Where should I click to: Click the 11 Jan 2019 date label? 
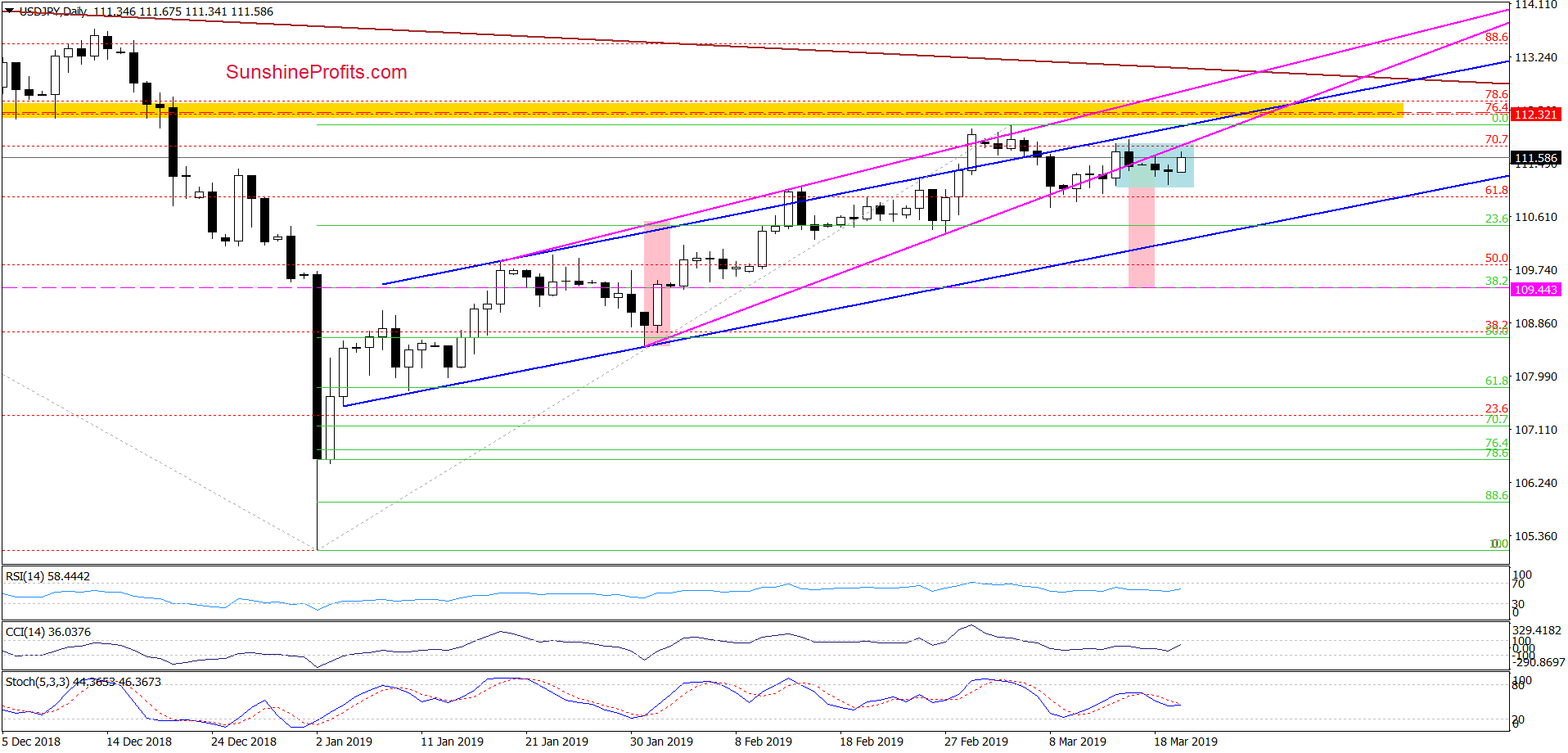[x=452, y=742]
